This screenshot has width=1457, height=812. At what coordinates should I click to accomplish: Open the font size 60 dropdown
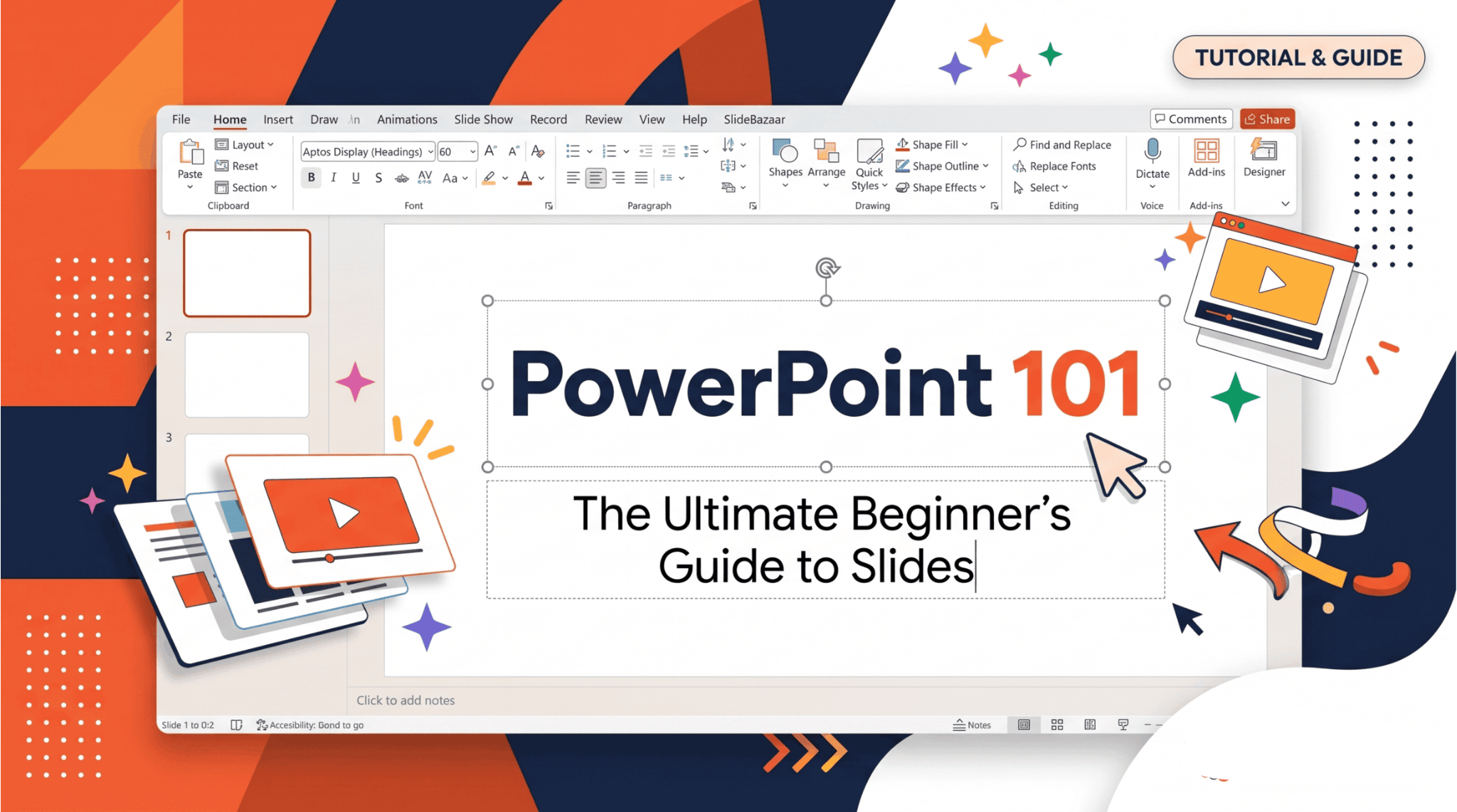472,151
